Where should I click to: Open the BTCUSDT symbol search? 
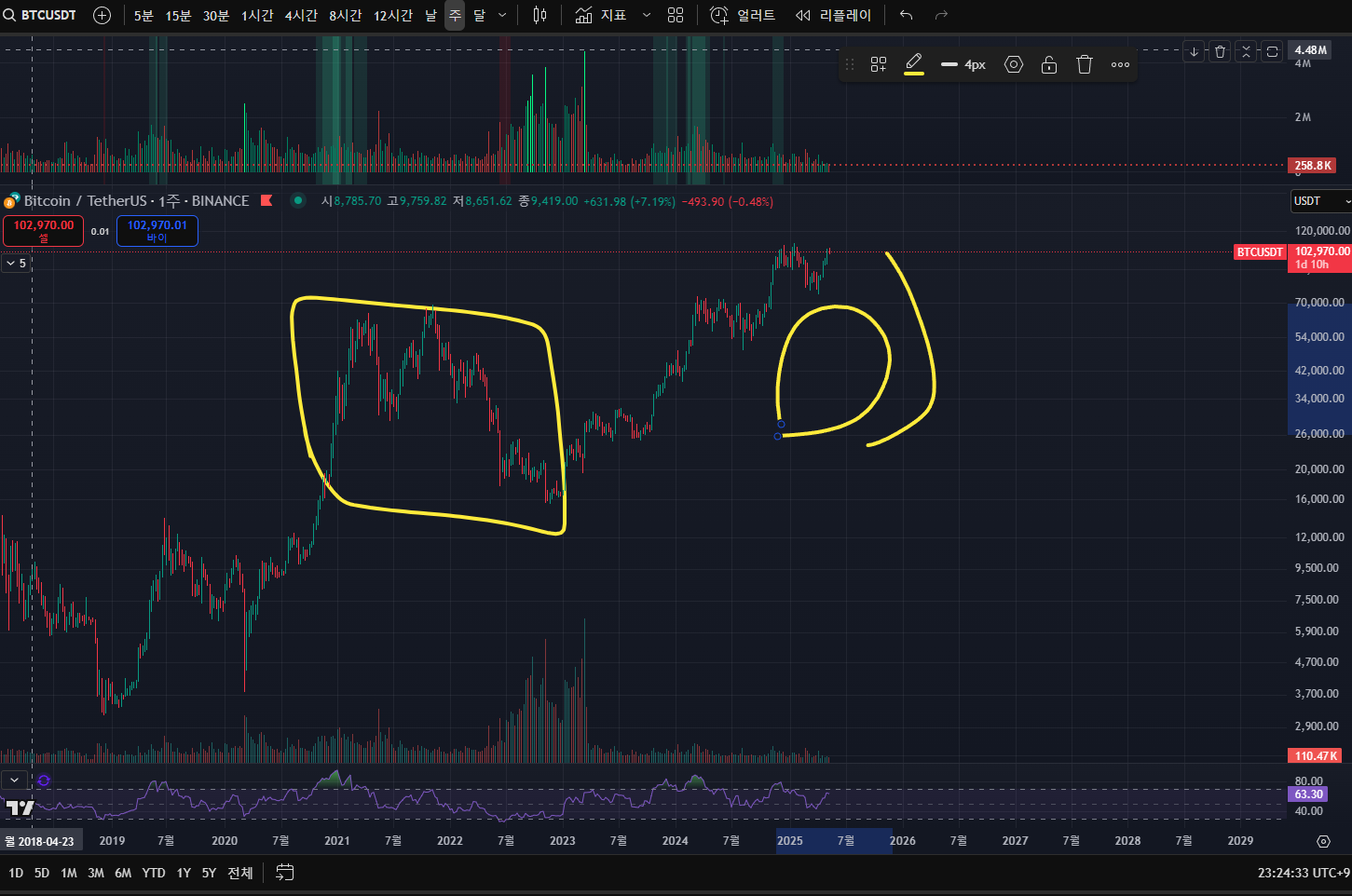click(x=40, y=15)
